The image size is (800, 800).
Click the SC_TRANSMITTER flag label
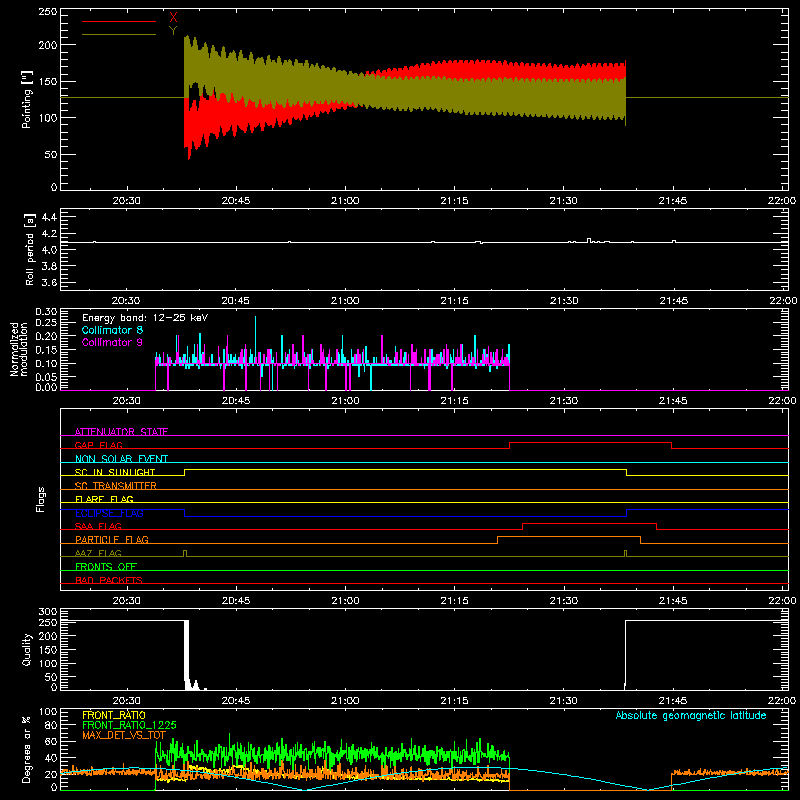(x=115, y=486)
